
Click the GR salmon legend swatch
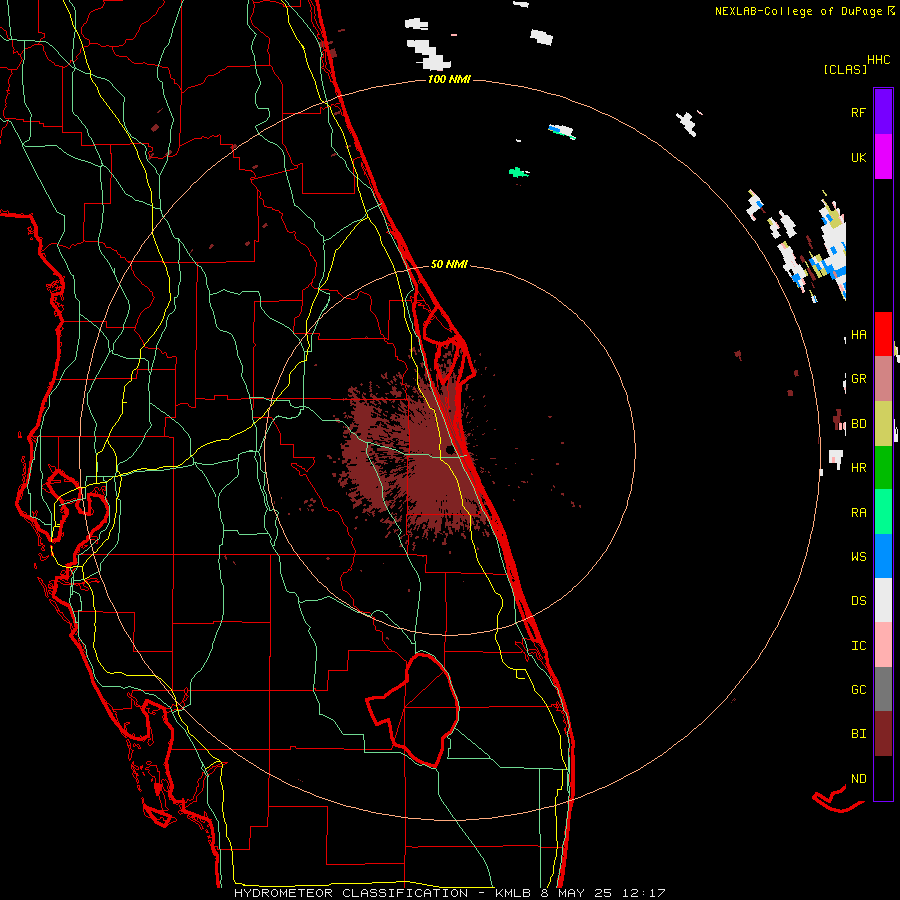(883, 379)
